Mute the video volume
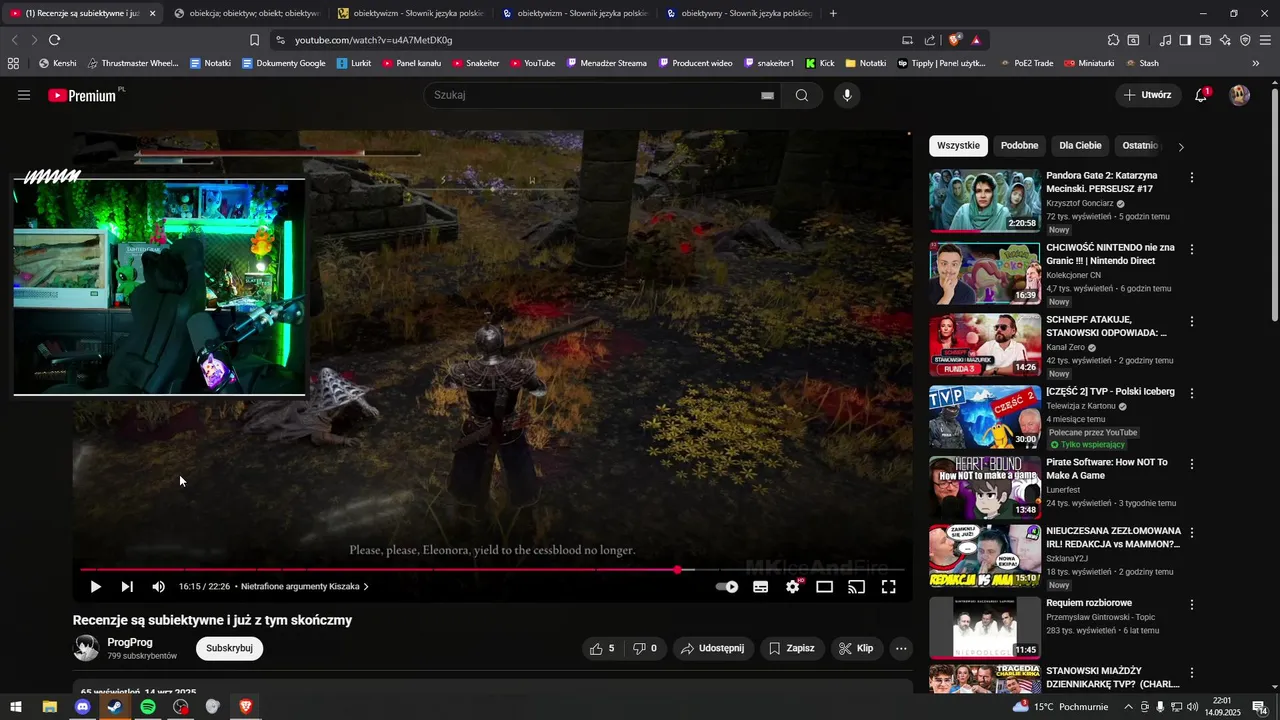The image size is (1280, 720). tap(158, 587)
